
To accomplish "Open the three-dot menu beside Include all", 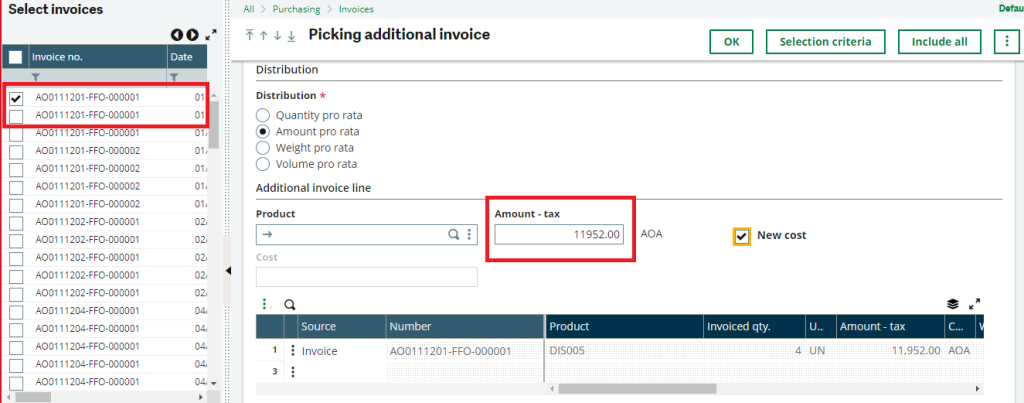I will point(1005,42).
